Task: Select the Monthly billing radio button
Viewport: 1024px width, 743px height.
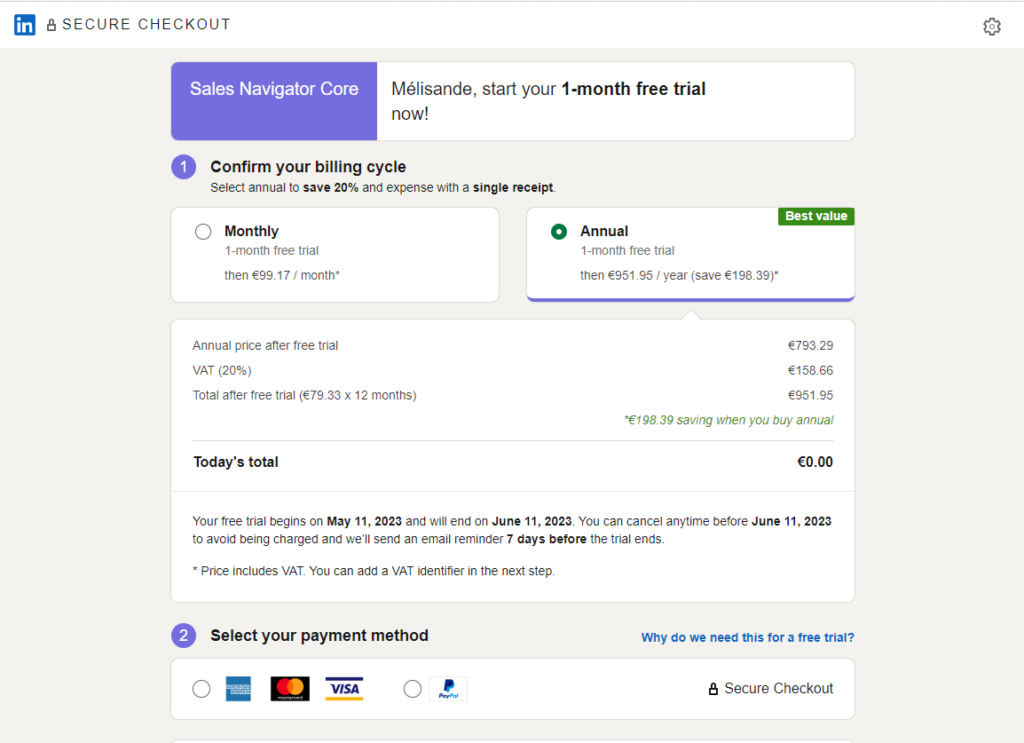Action: [203, 232]
